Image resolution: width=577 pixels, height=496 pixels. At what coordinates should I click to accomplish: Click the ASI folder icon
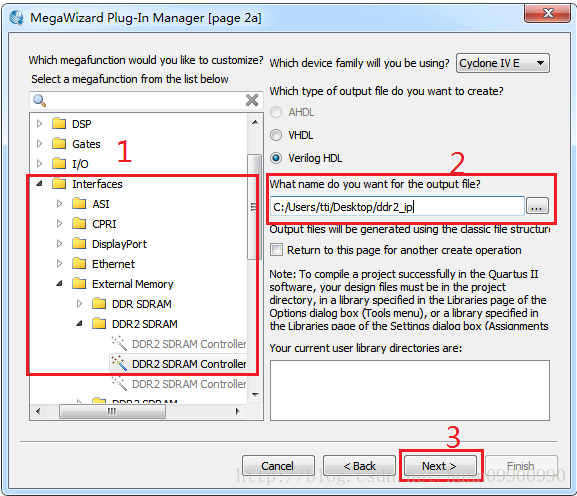point(79,203)
